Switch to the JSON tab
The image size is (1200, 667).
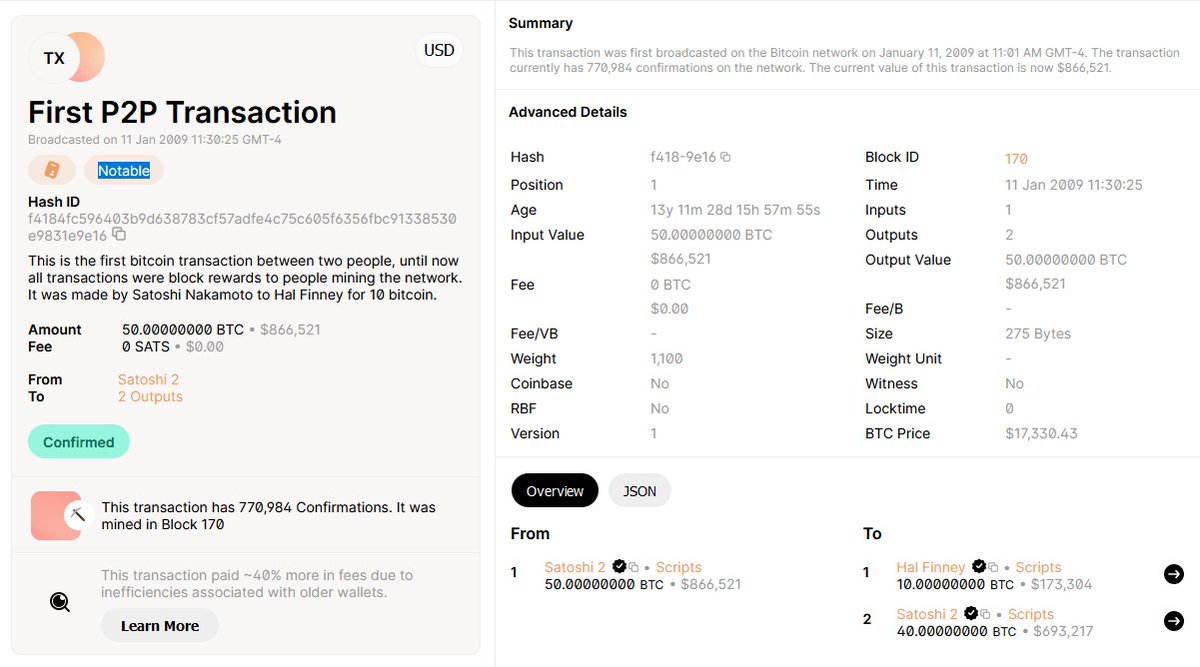pyautogui.click(x=639, y=491)
